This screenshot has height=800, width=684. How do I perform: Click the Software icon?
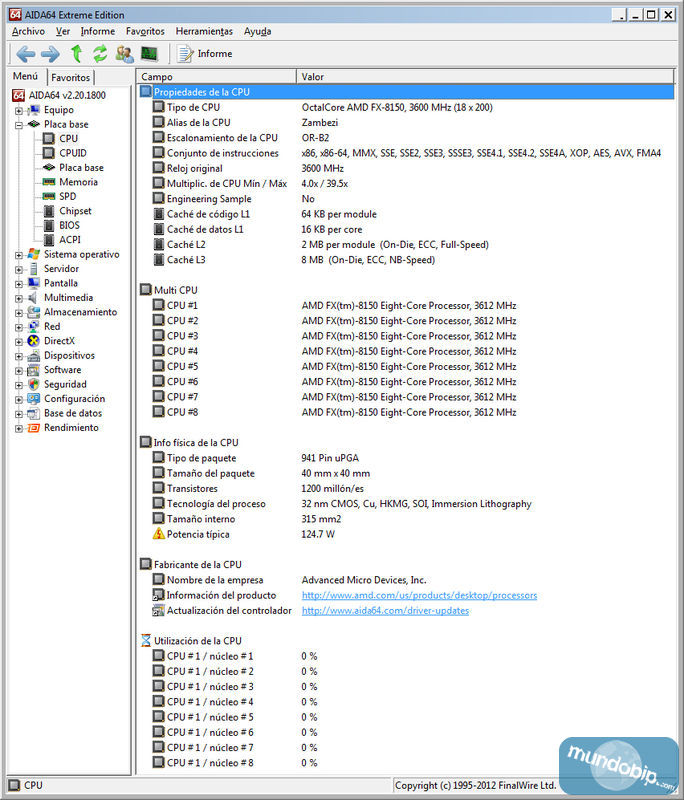point(34,370)
